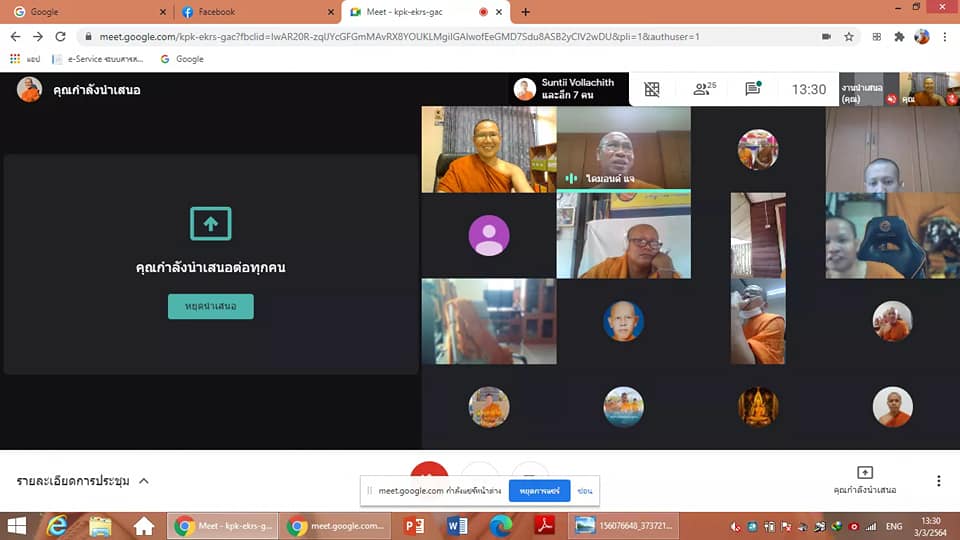Open the Chrome three-dot menu
The height and width of the screenshot is (540, 960).
[x=945, y=37]
